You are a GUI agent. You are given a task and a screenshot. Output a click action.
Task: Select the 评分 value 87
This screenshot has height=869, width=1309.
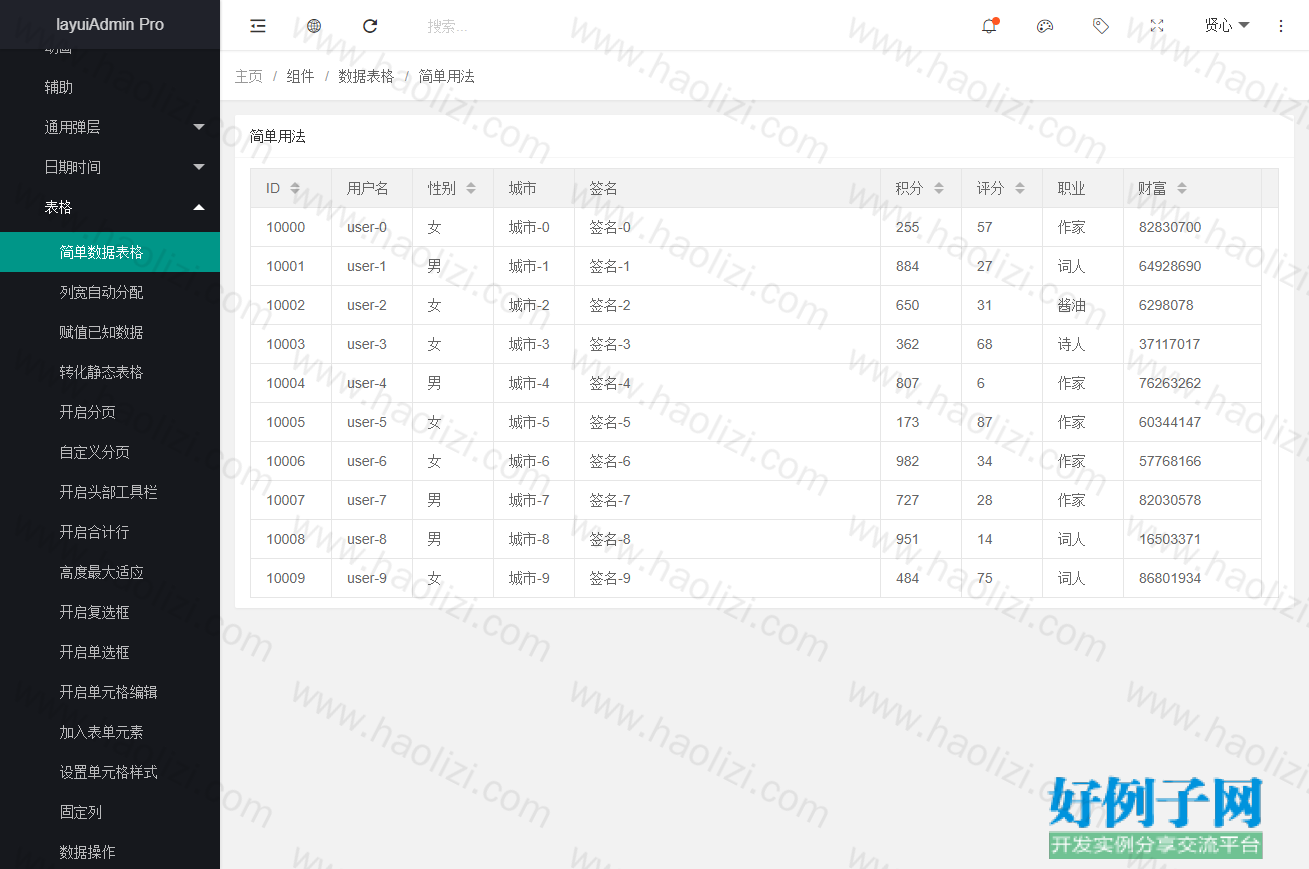1002,422
